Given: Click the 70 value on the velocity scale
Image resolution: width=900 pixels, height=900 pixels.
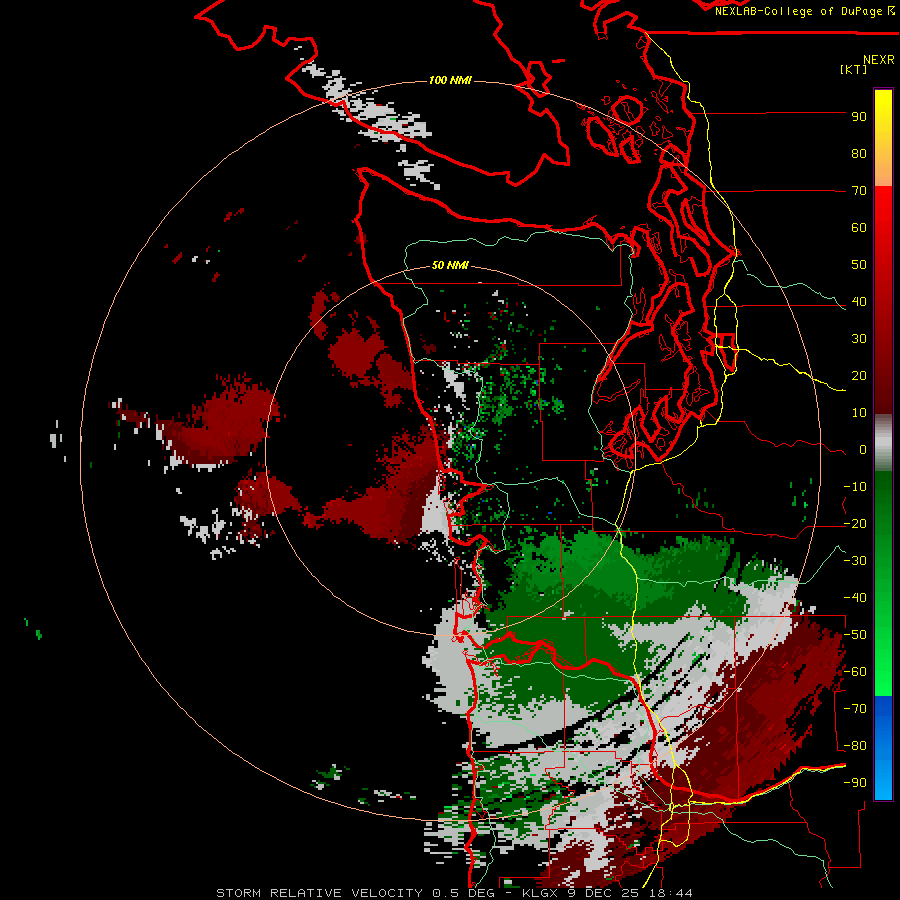Looking at the screenshot, I should [x=859, y=191].
